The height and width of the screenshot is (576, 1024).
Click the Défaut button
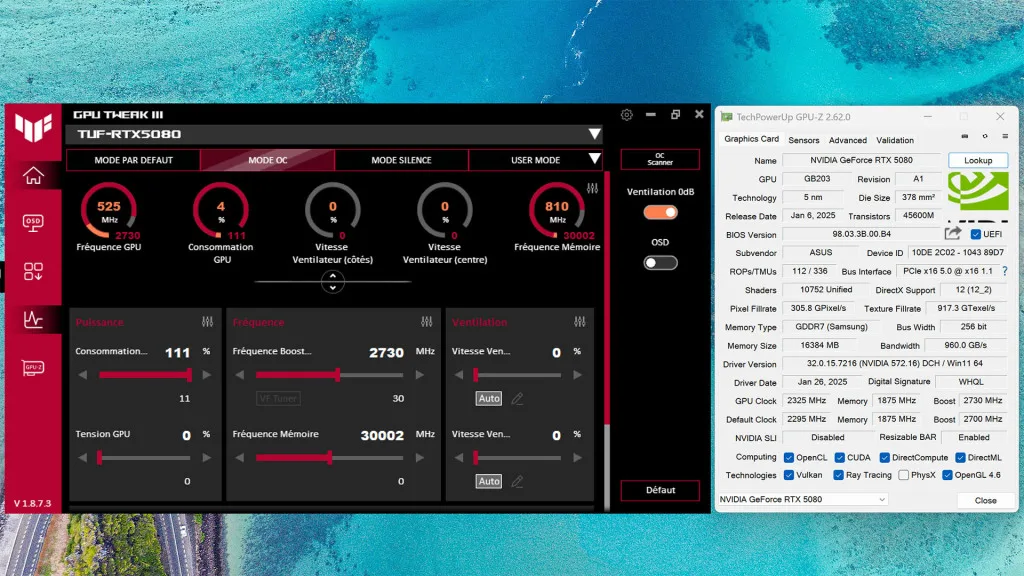click(x=659, y=490)
